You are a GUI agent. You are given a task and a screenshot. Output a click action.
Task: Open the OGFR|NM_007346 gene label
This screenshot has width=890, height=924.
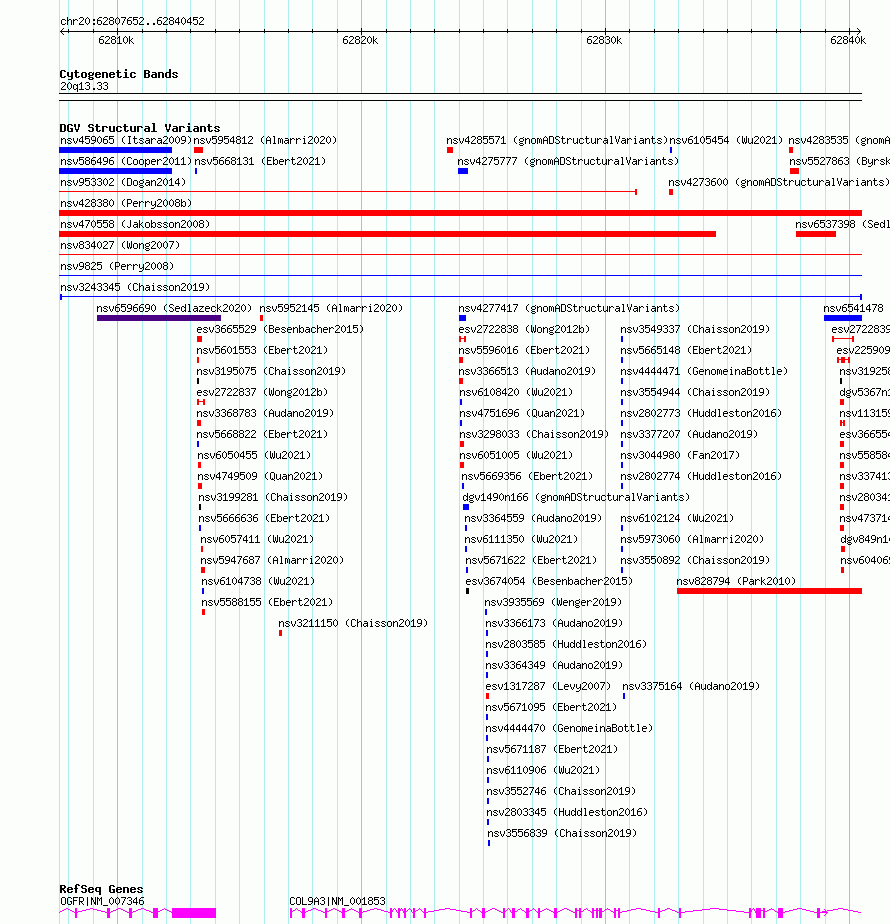click(x=102, y=902)
